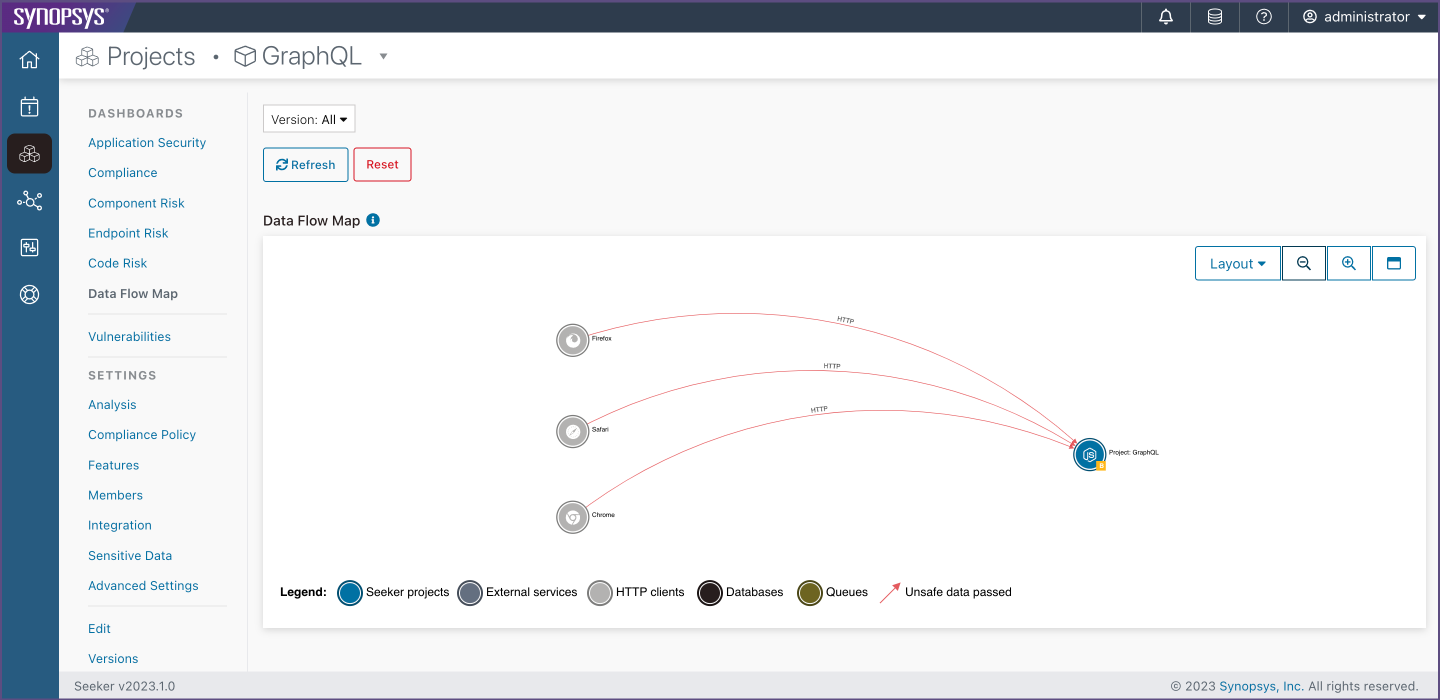Go to Application Security dashboard
The image size is (1440, 700).
pos(147,143)
